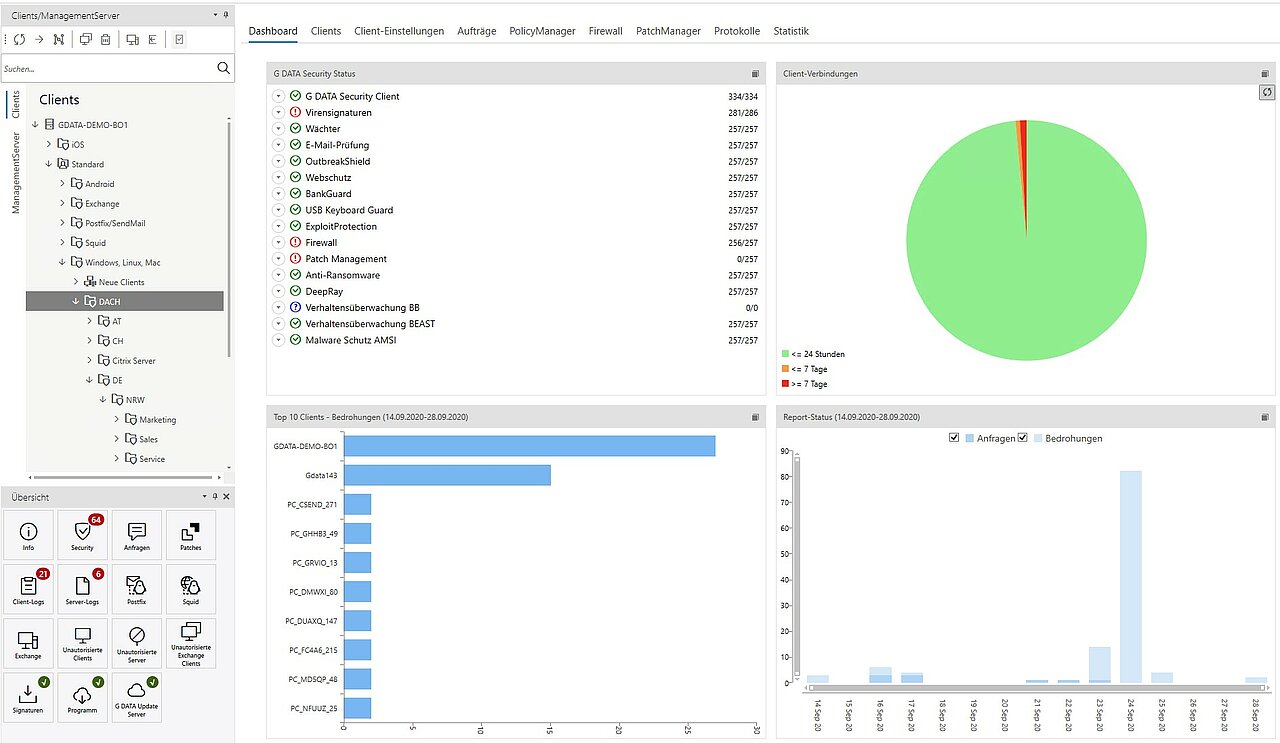1280x743 pixels.
Task: Open the Unautorisierte Exchange Clients tile
Action: (190, 644)
